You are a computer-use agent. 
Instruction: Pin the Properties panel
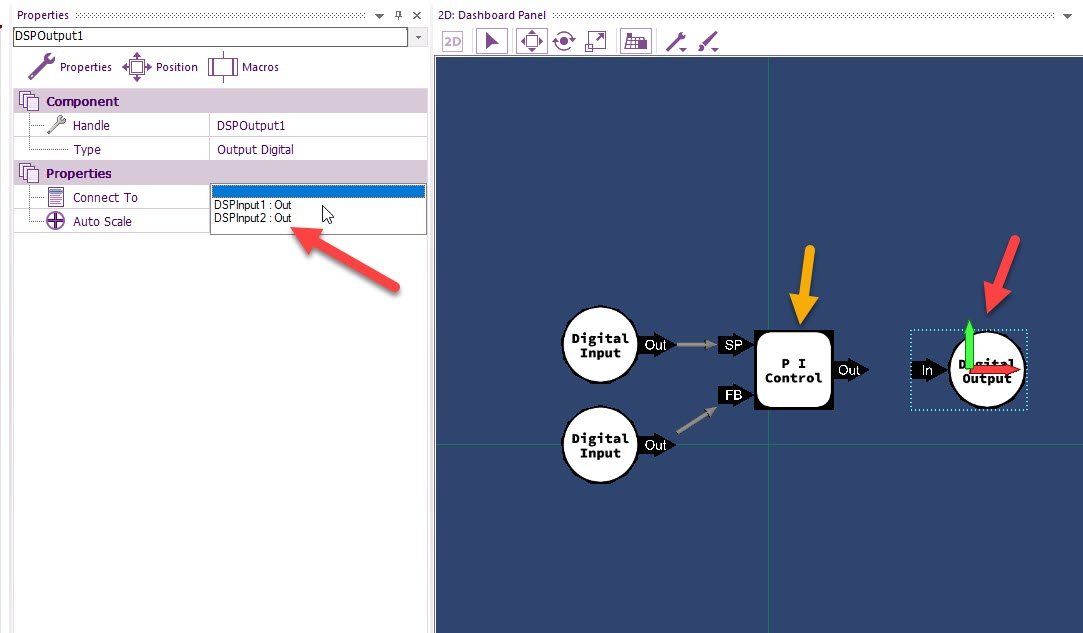(x=398, y=15)
